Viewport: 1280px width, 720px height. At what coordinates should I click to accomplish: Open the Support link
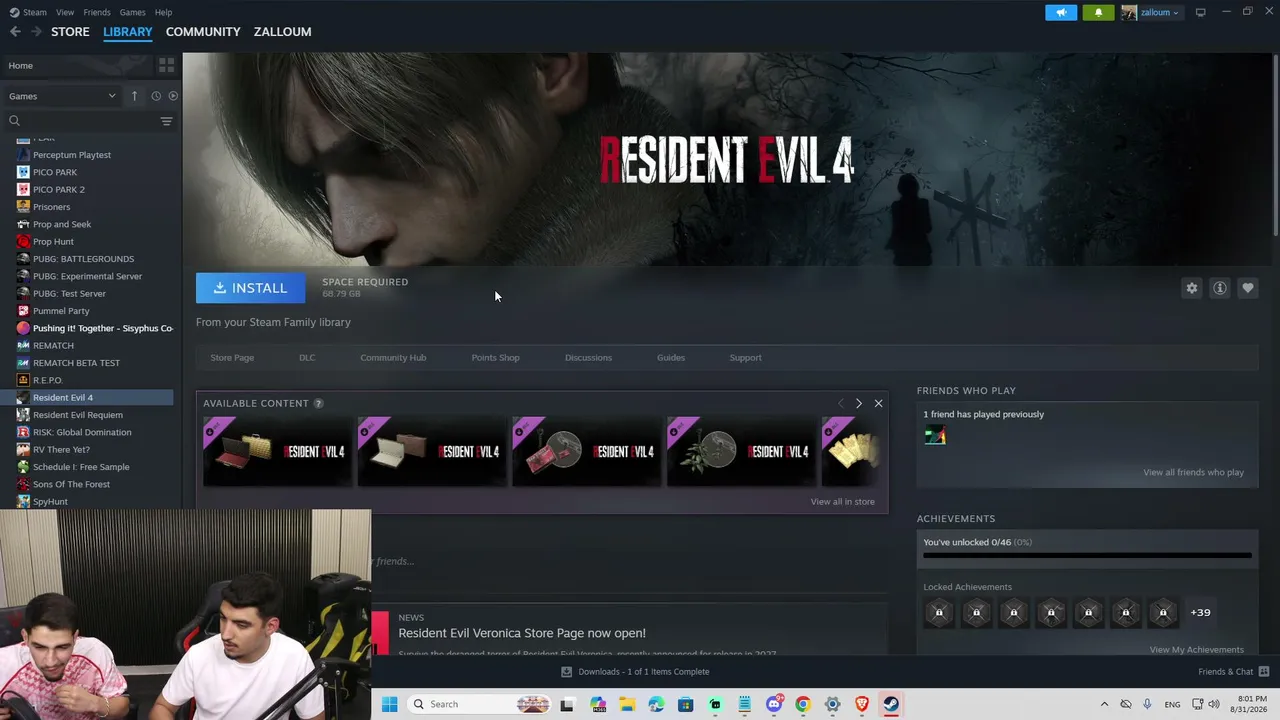[x=745, y=357]
